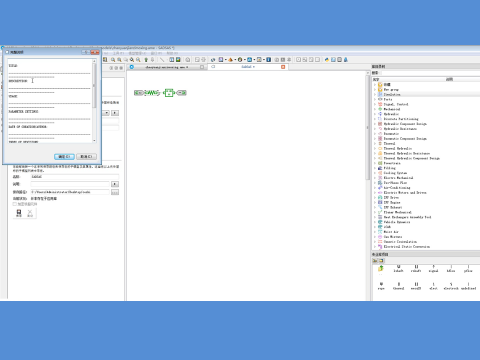
Task: Select the green mass block on canvas
Action: coord(169,93)
